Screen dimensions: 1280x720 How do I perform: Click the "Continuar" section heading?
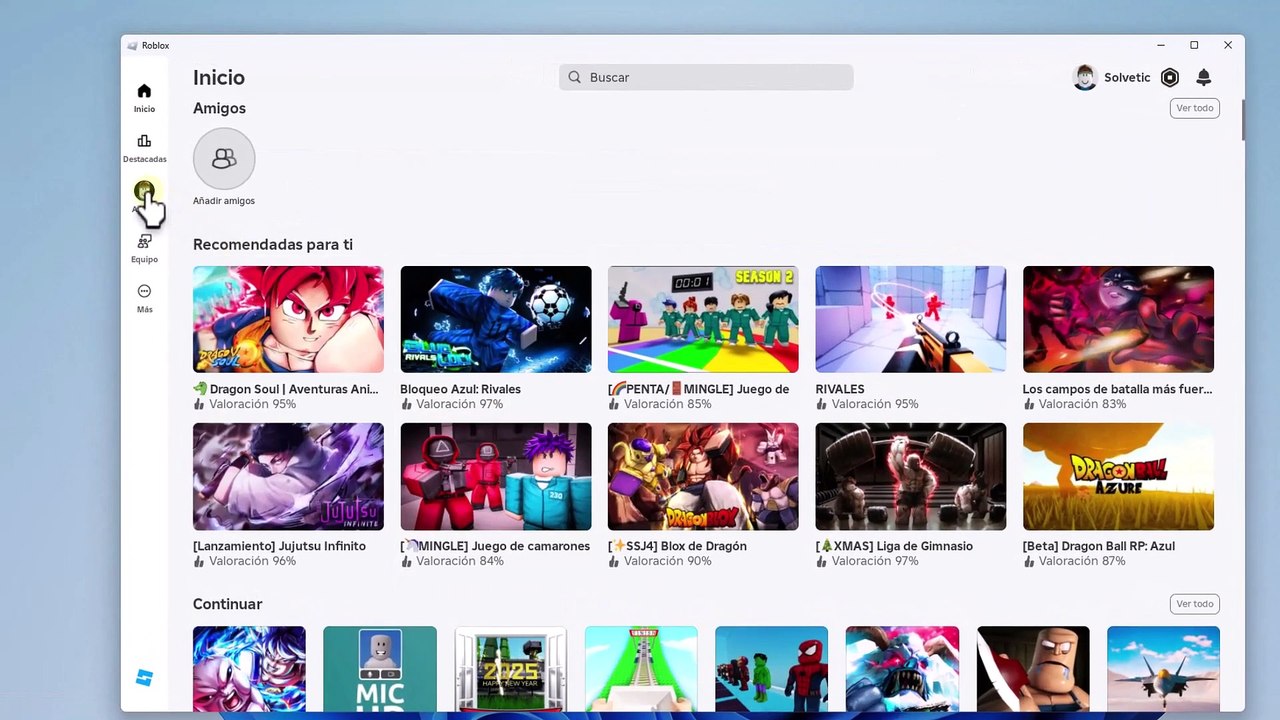pos(227,604)
